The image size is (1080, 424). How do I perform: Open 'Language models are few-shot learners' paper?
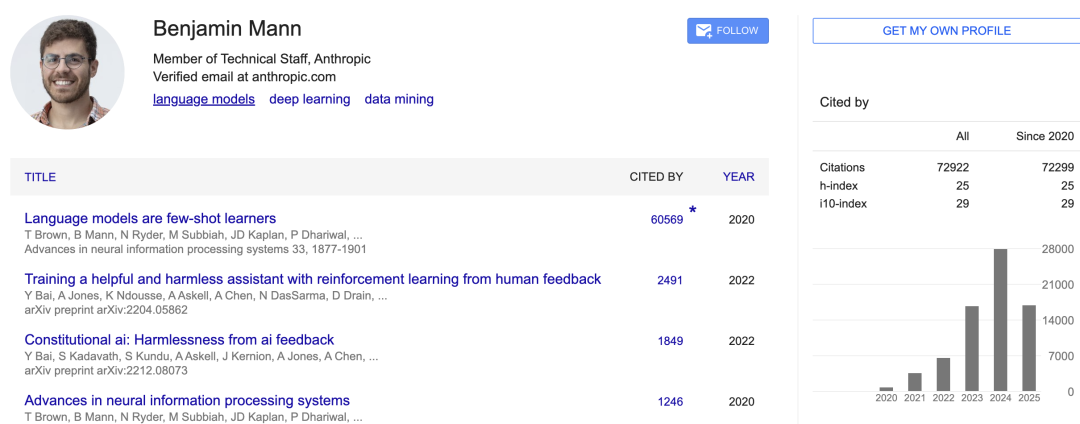(150, 219)
